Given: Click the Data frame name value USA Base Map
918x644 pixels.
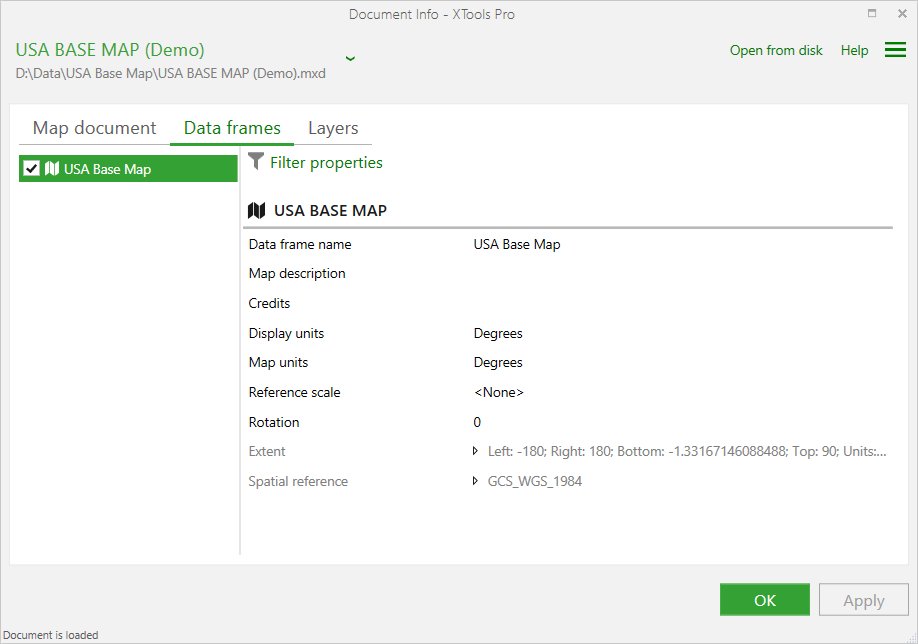Looking at the screenshot, I should [x=517, y=244].
